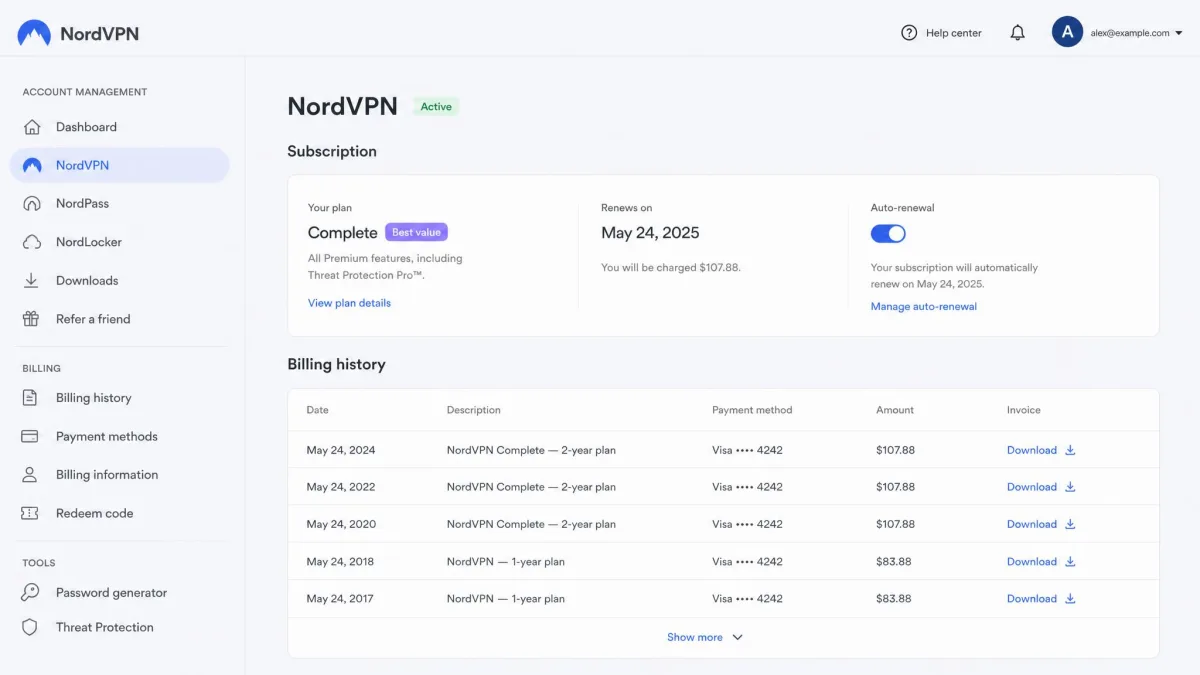This screenshot has height=675, width=1200.
Task: Click the Best value badge
Action: (416, 232)
